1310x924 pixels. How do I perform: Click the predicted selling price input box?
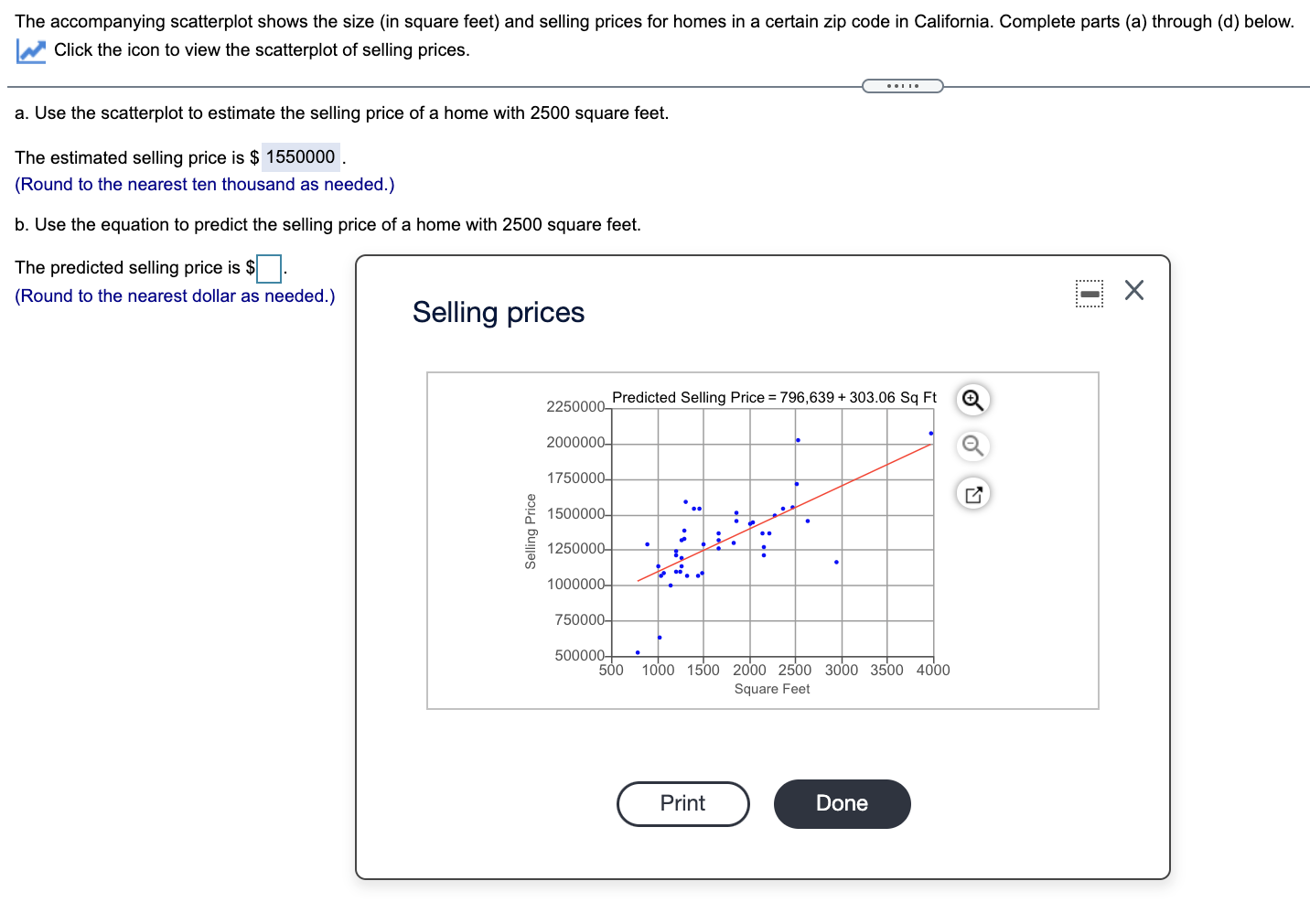tap(268, 269)
